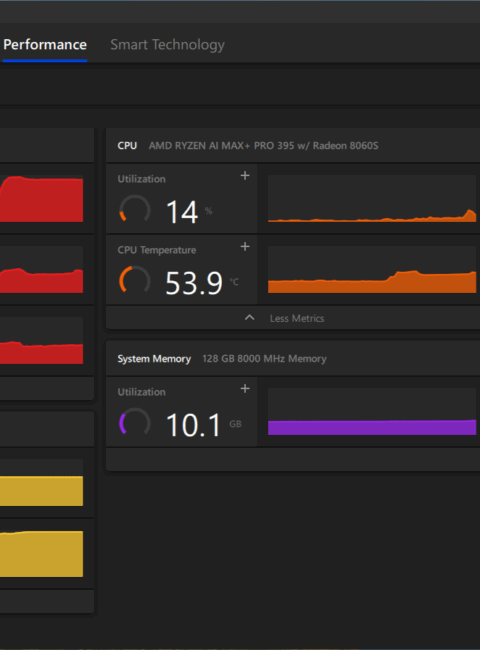Click the CPU utilization circular gauge

click(x=135, y=210)
